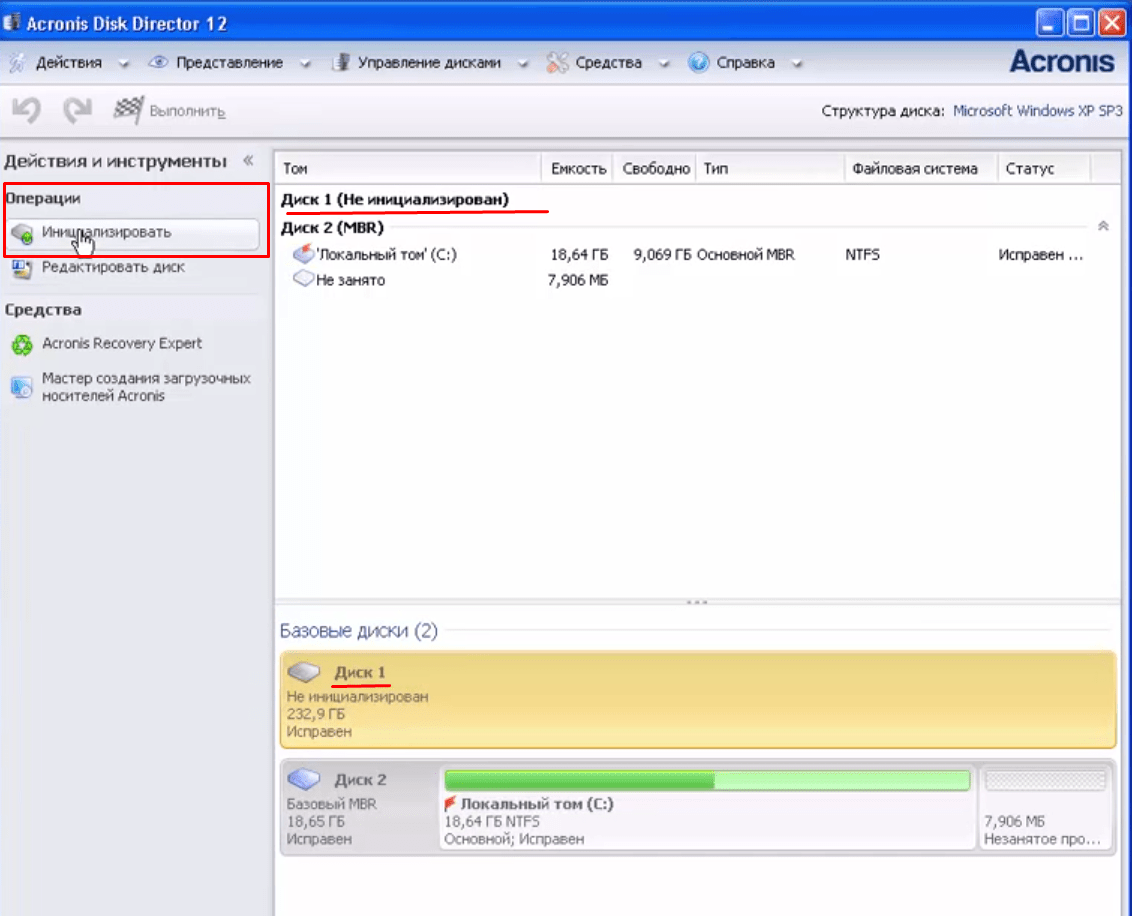Click the Undo arrow icon in toolbar
Image resolution: width=1132 pixels, height=916 pixels.
pos(26,110)
